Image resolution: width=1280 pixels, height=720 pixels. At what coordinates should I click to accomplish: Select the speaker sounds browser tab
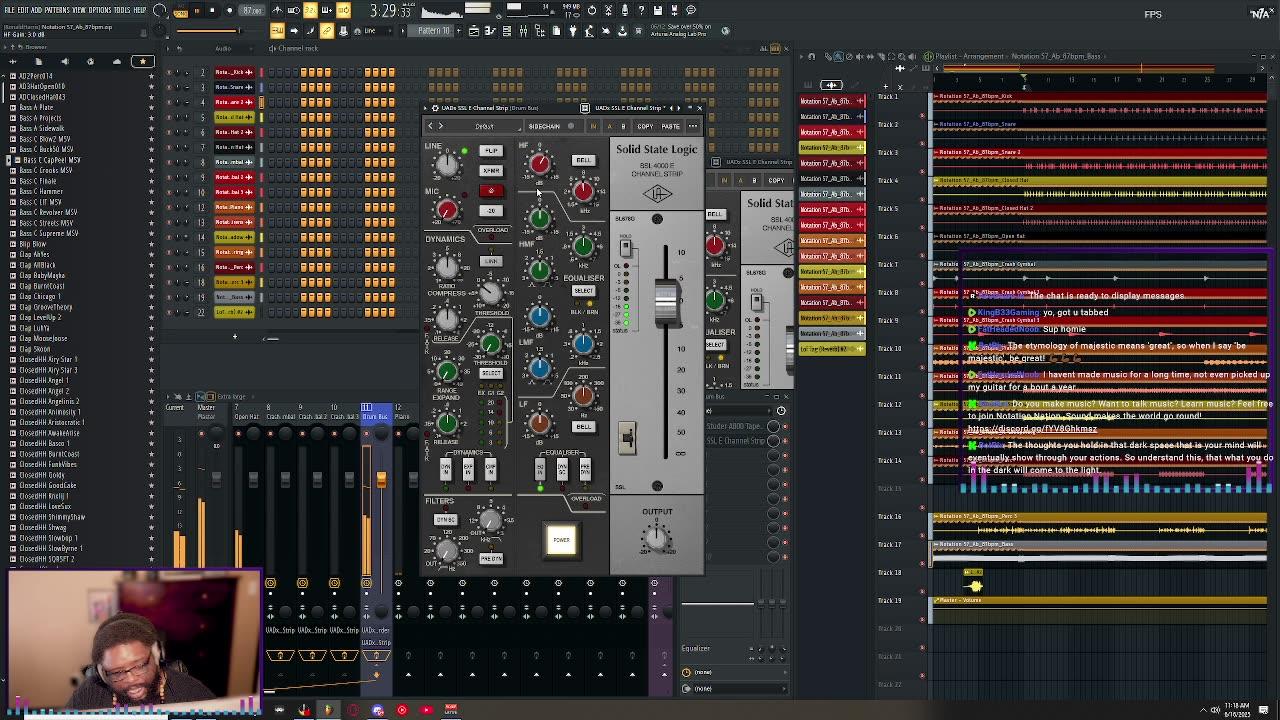point(64,62)
